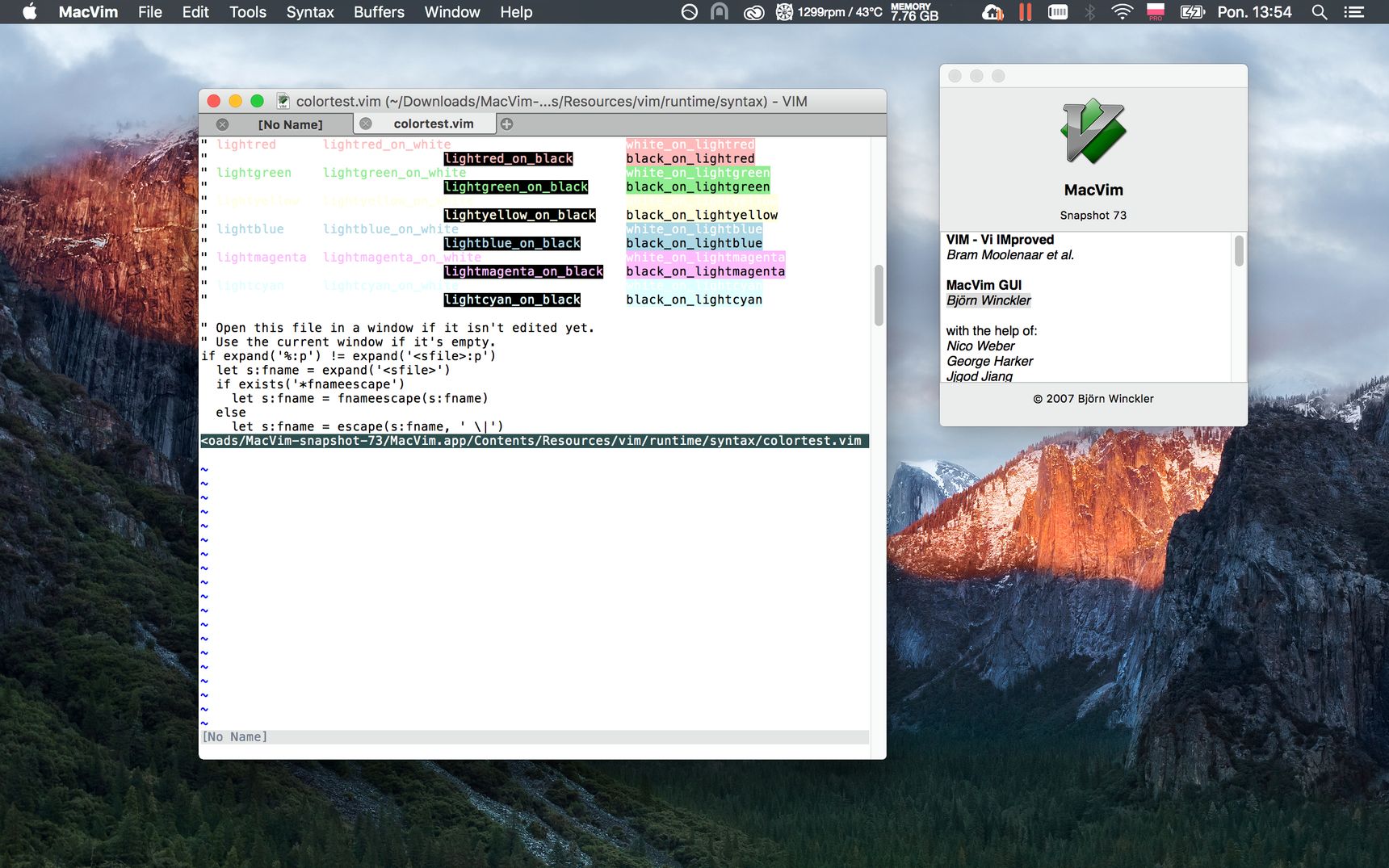Open Wi-Fi status menu

(x=1123, y=12)
